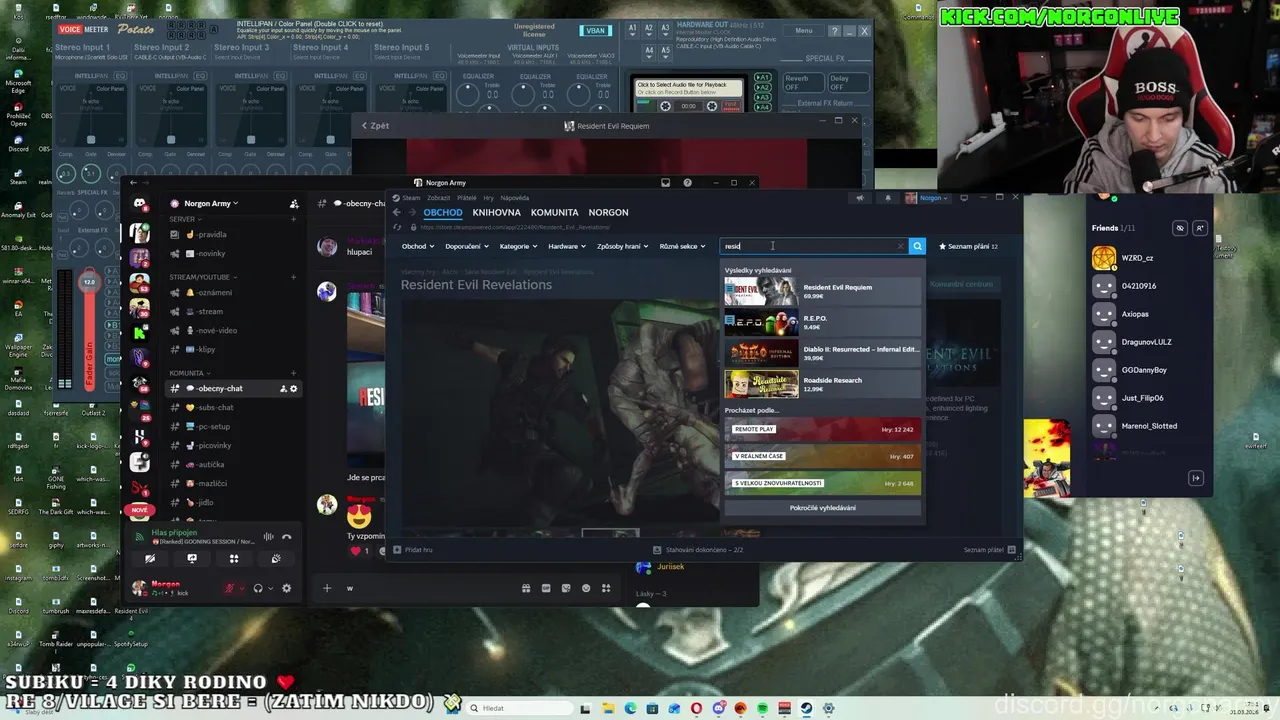The height and width of the screenshot is (720, 1280).
Task: Click Přidat hru at Steam bottom bar
Action: [x=413, y=550]
